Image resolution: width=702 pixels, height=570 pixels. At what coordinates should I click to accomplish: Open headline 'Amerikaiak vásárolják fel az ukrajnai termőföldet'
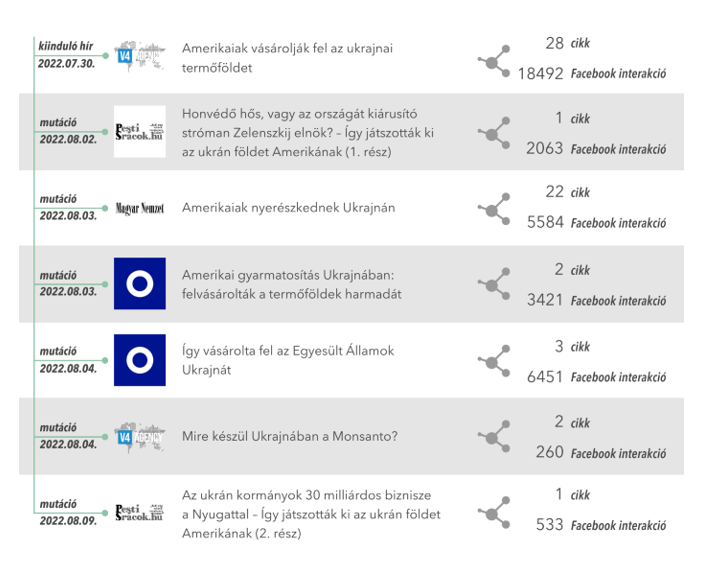tap(287, 58)
